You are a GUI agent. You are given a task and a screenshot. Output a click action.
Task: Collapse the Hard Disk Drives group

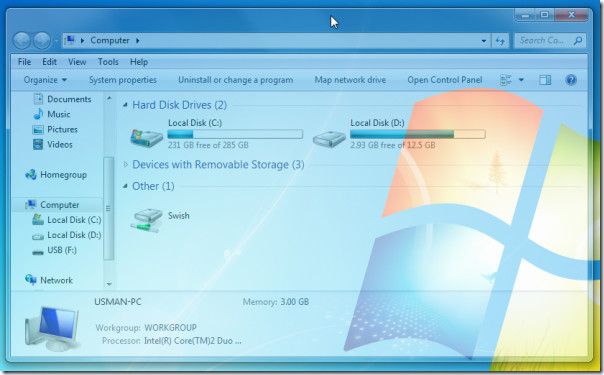click(125, 105)
